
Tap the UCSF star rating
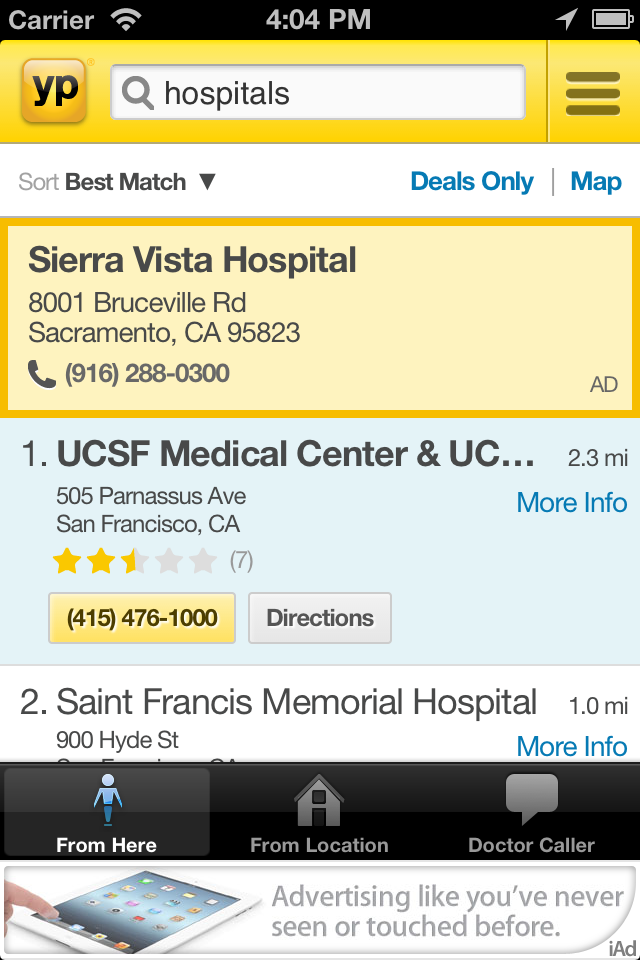(x=135, y=561)
